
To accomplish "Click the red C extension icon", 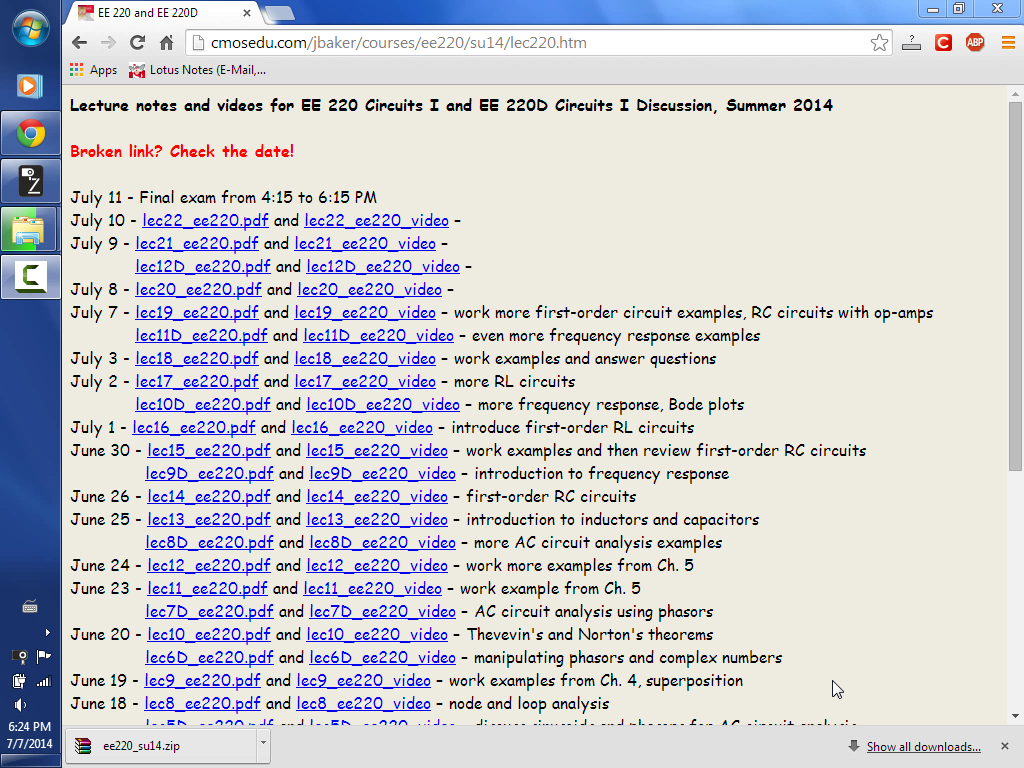I will click(943, 43).
